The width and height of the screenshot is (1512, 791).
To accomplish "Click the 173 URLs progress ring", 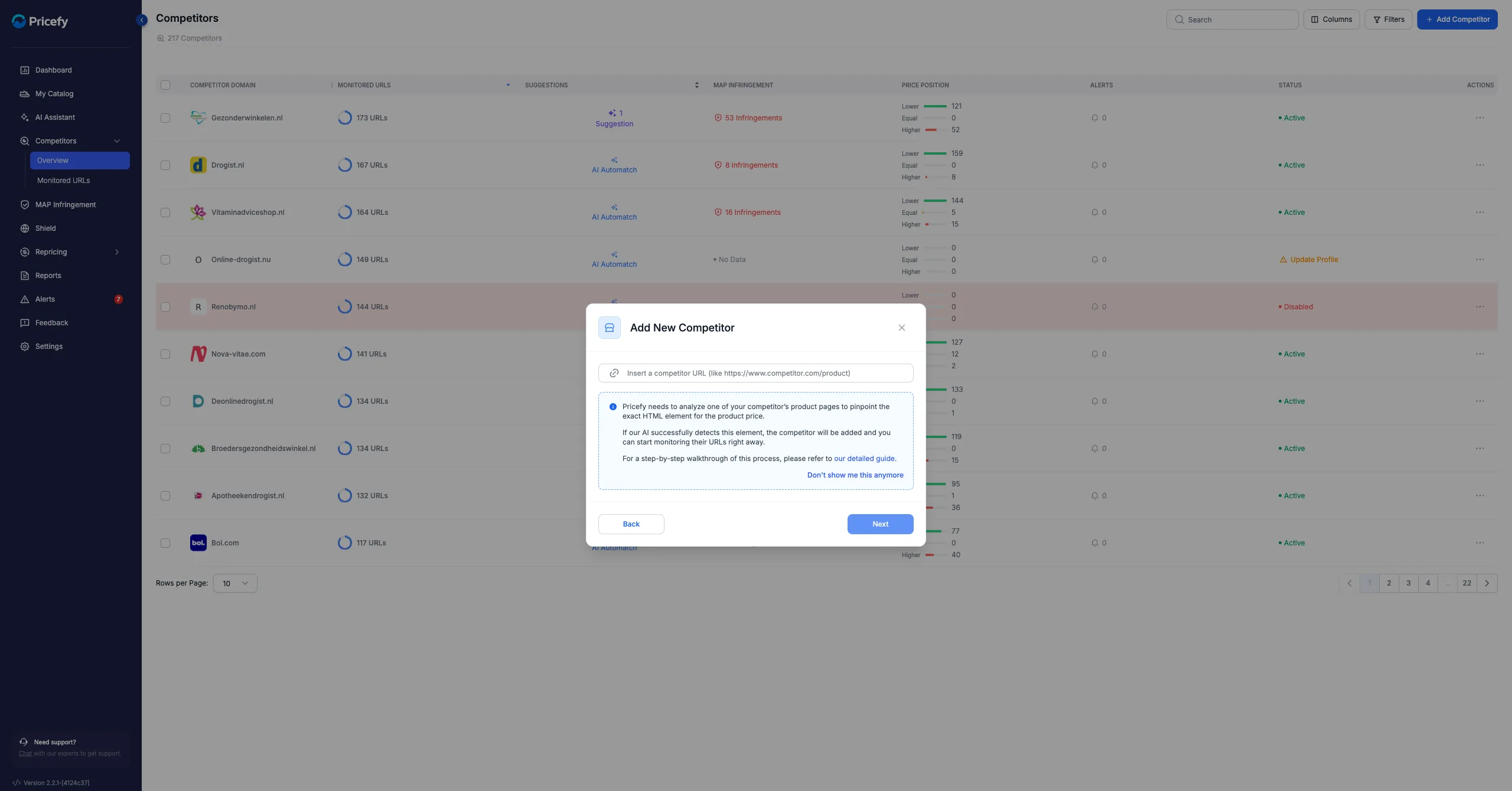I will point(345,118).
